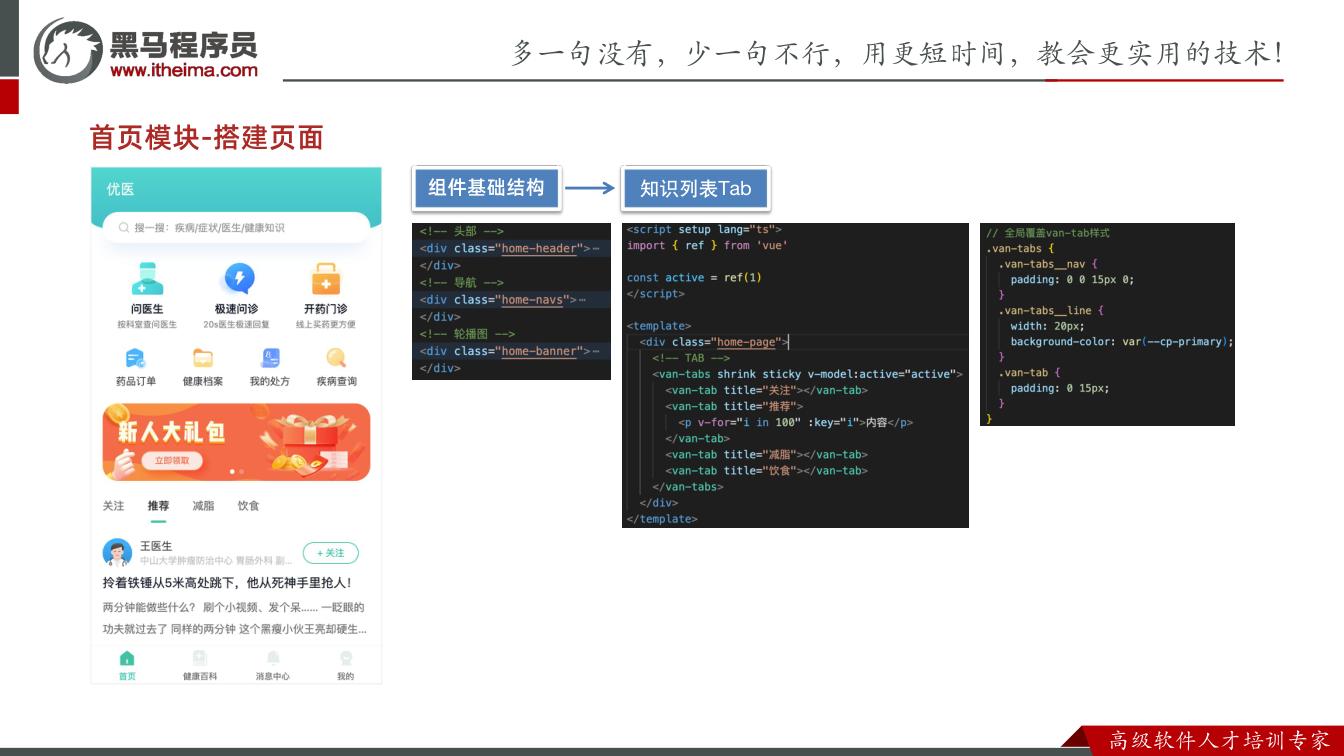Tap the 极速问诊 lightning icon
The width and height of the screenshot is (1344, 756).
(x=238, y=279)
